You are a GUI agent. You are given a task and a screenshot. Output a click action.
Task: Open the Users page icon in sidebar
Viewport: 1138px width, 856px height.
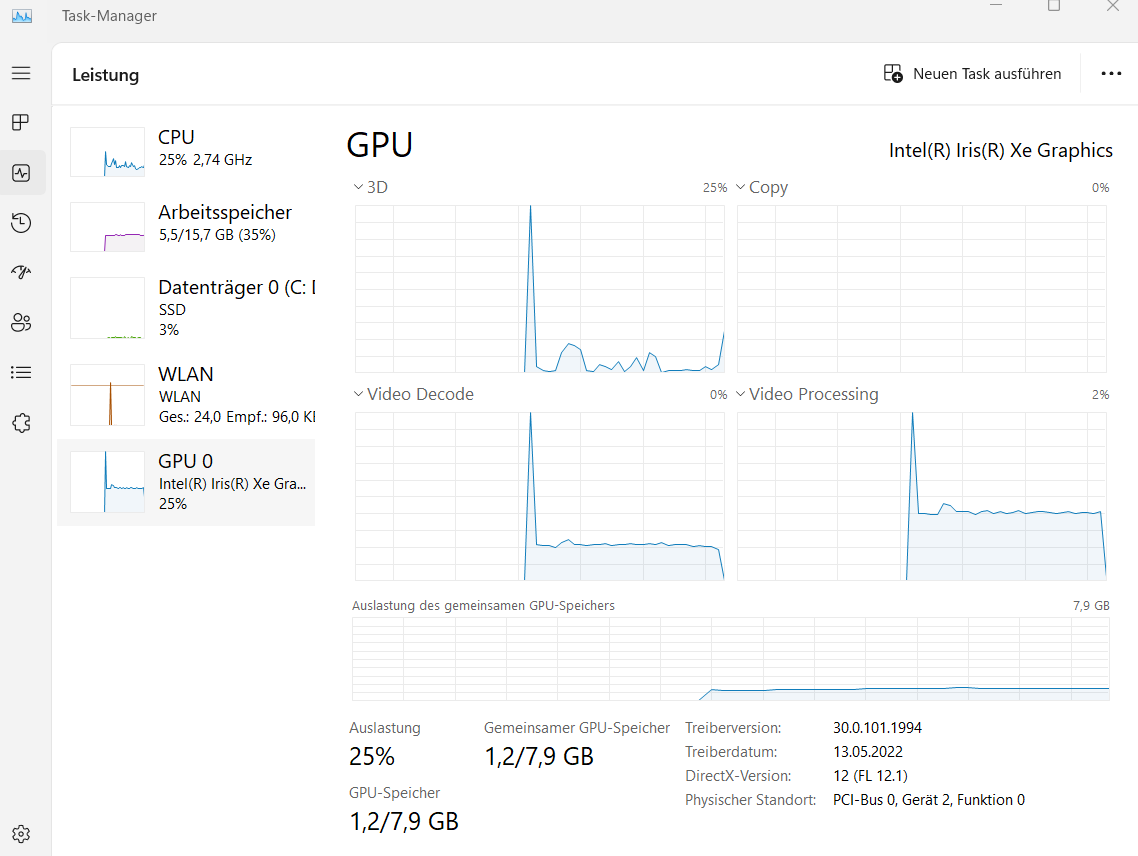(x=21, y=323)
